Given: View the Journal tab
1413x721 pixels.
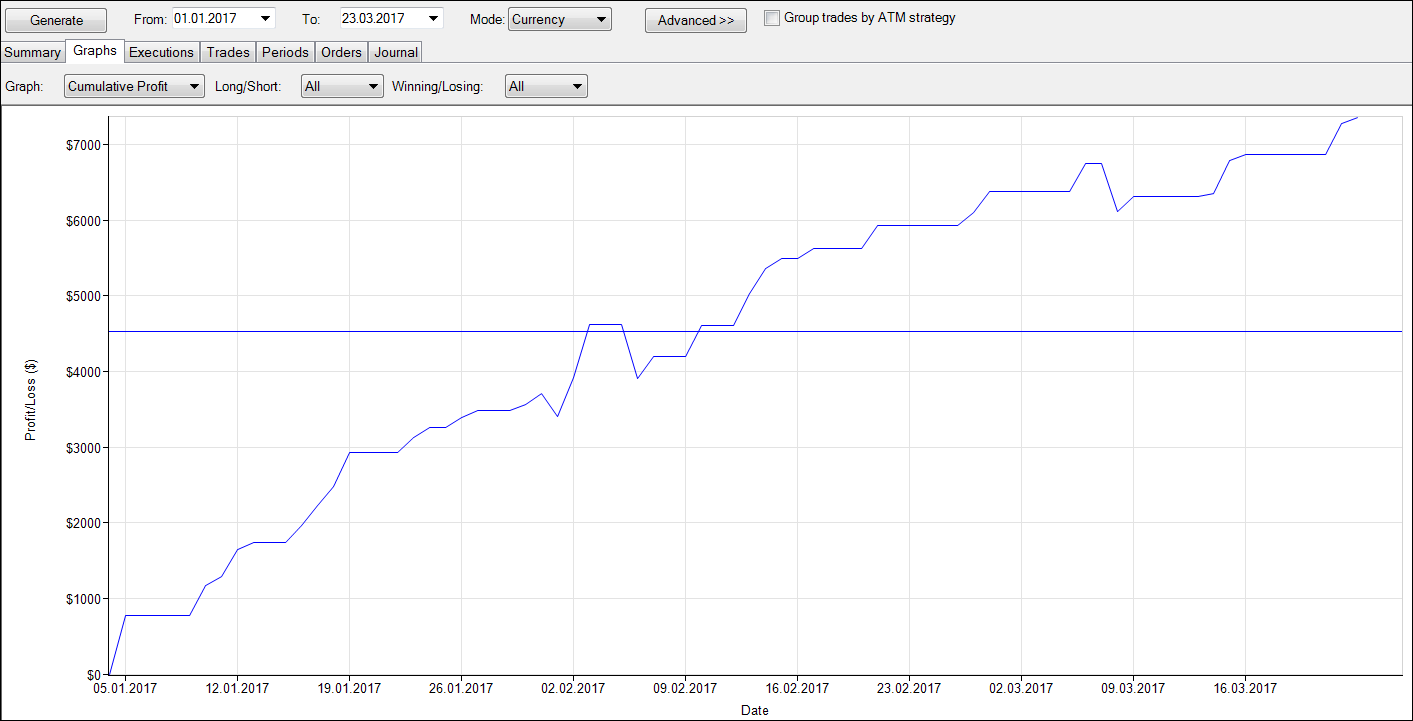Looking at the screenshot, I should pyautogui.click(x=395, y=52).
